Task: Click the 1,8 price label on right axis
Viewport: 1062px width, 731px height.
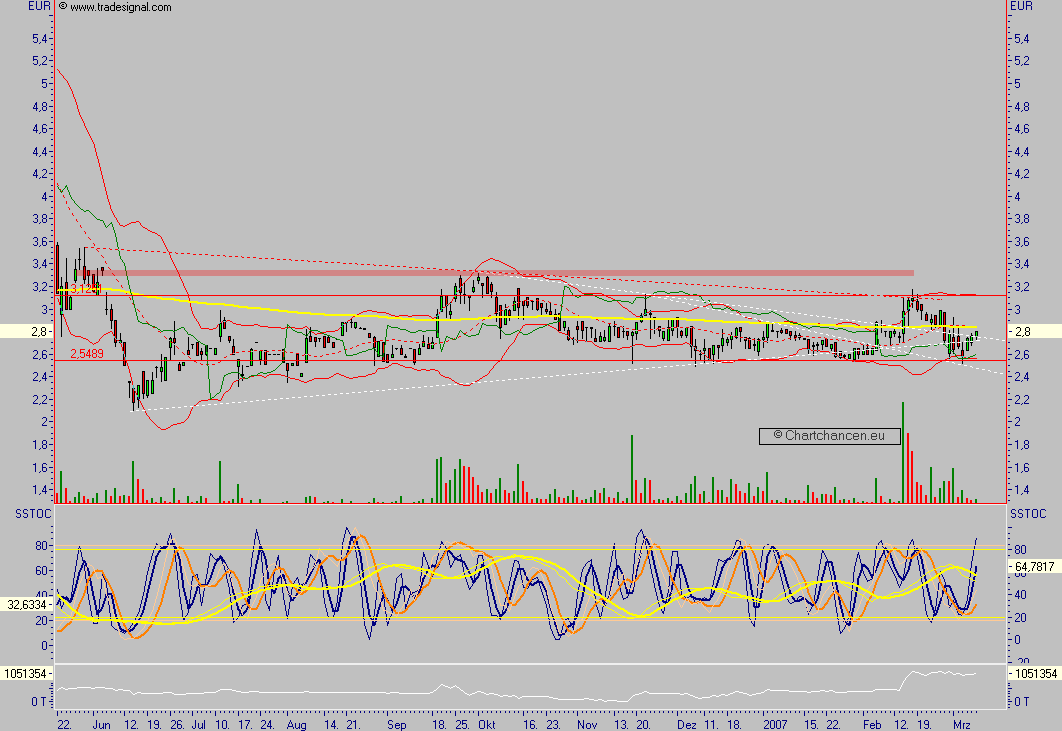Action: pos(1022,444)
